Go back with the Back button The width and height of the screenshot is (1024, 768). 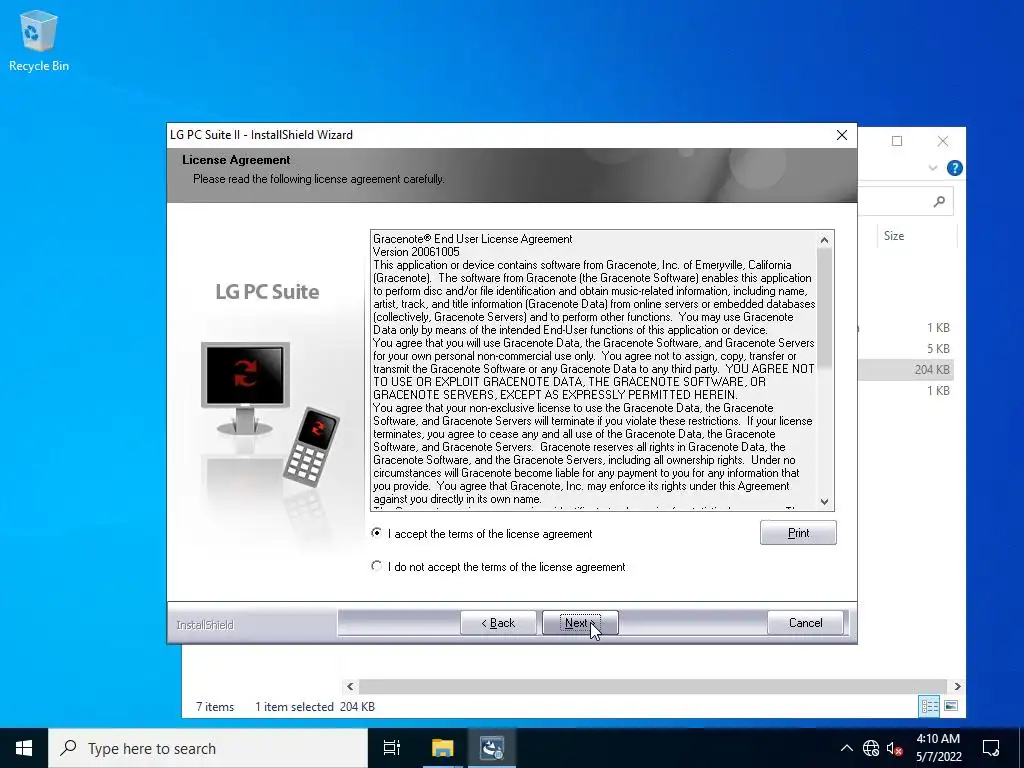pyautogui.click(x=498, y=623)
